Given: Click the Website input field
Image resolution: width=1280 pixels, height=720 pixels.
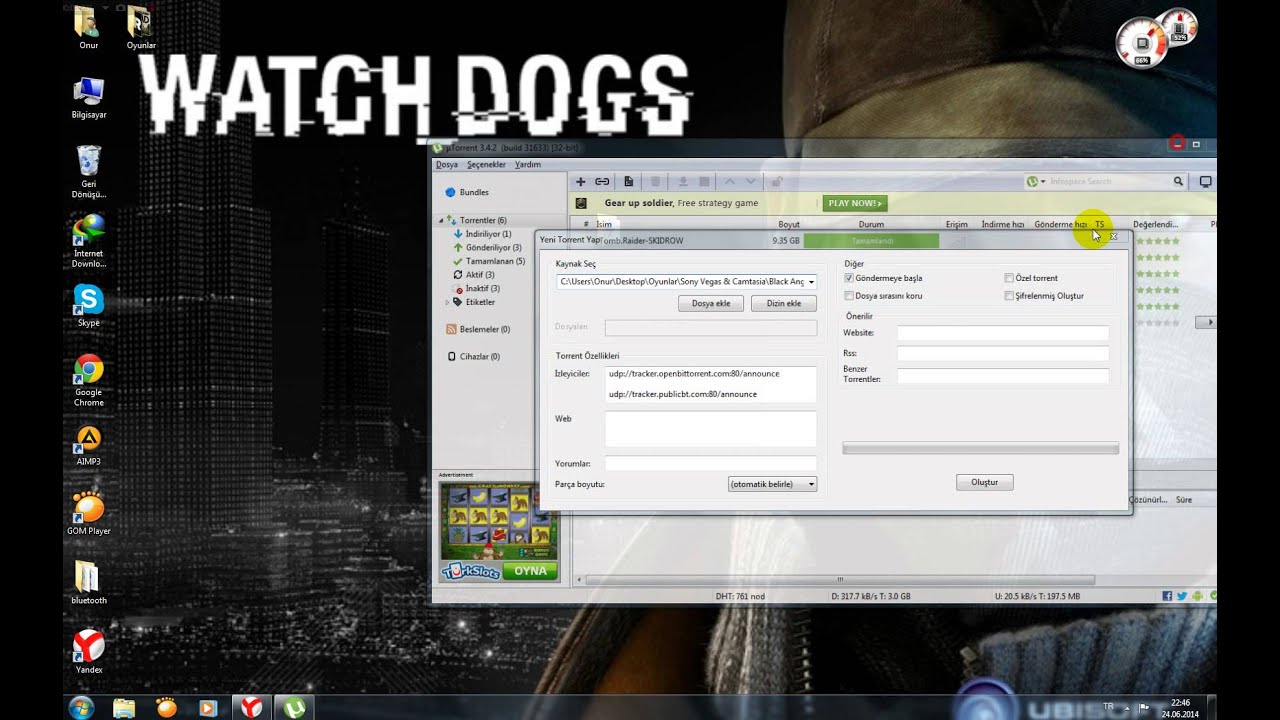Looking at the screenshot, I should pyautogui.click(x=1003, y=333).
